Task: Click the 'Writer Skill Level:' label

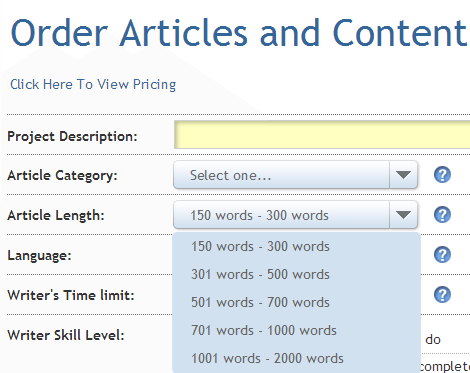Action: (x=66, y=335)
